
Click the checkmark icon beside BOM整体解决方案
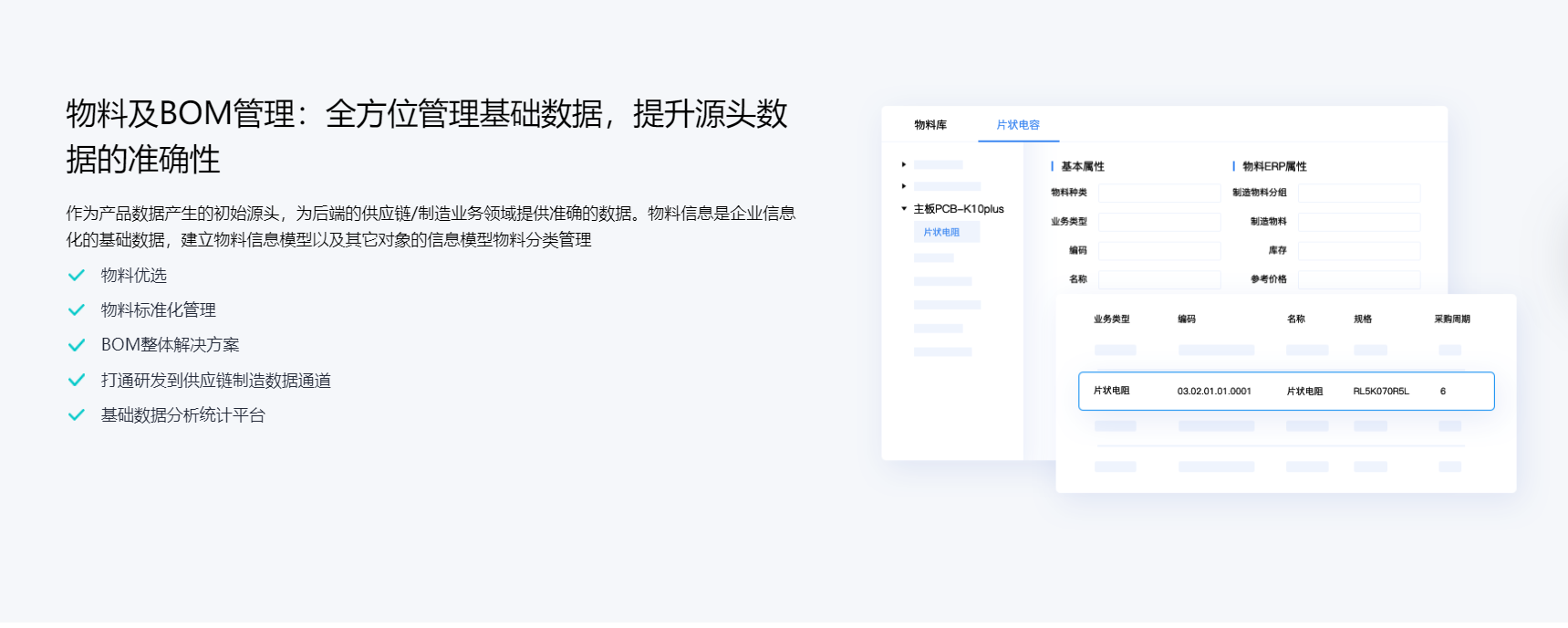[x=77, y=345]
